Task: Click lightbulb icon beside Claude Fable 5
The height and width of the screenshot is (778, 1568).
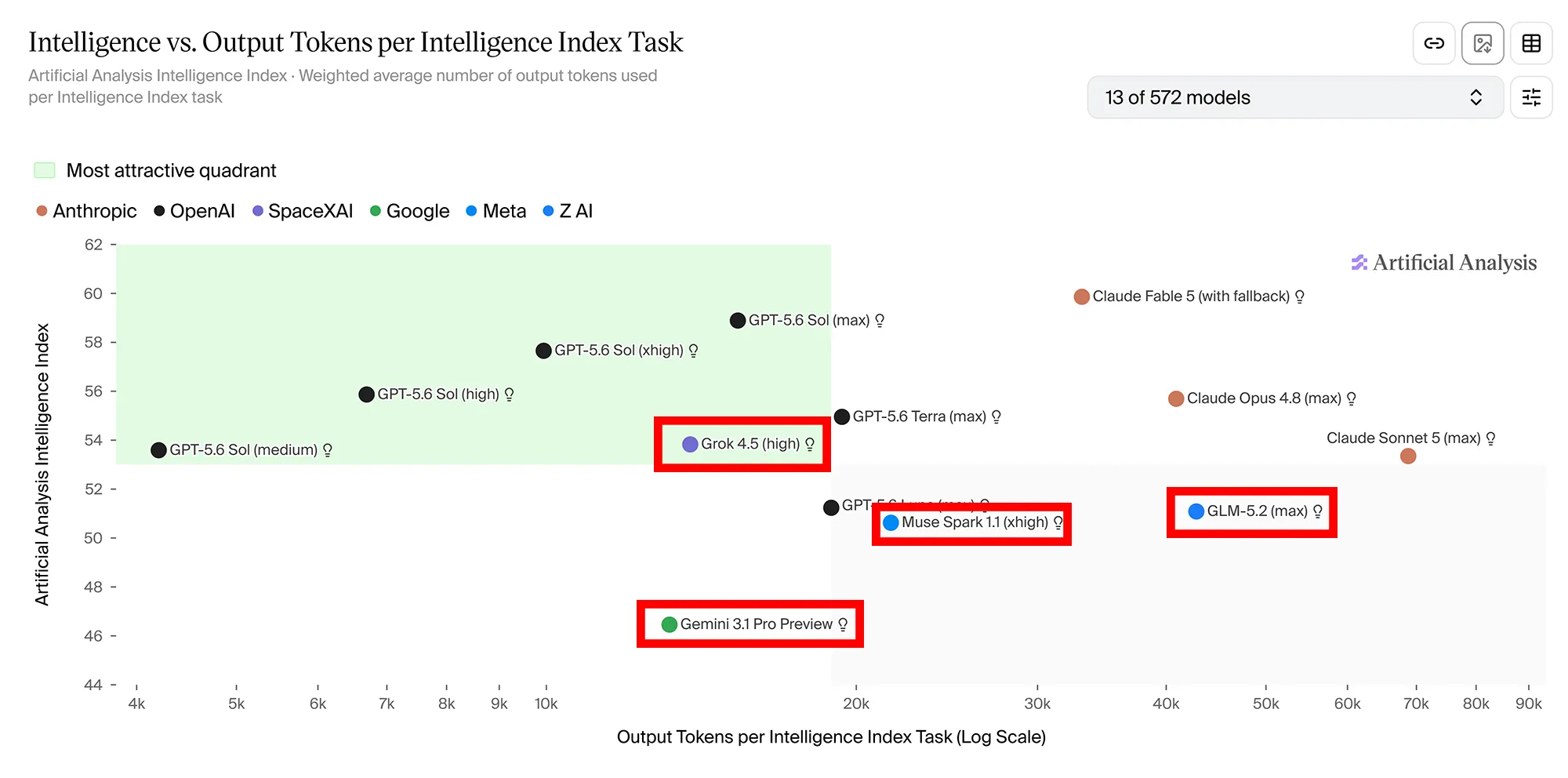Action: [x=1300, y=296]
